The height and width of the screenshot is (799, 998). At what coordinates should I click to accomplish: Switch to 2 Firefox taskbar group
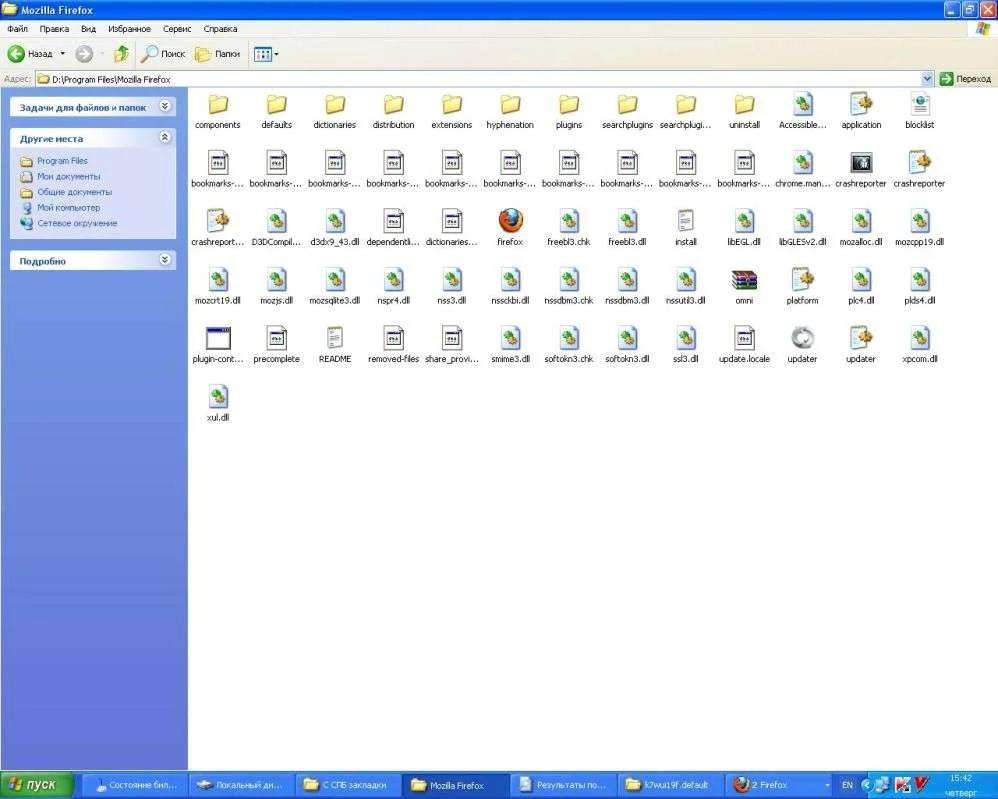pos(778,785)
